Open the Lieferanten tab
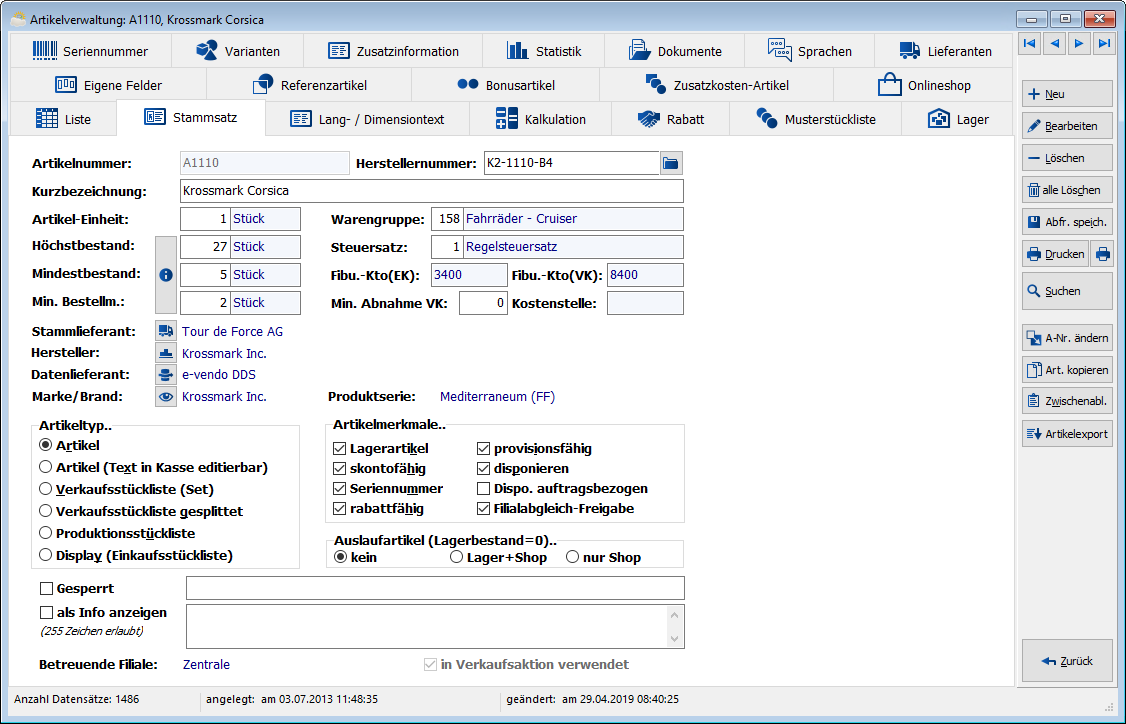The width and height of the screenshot is (1126, 724). 944,51
